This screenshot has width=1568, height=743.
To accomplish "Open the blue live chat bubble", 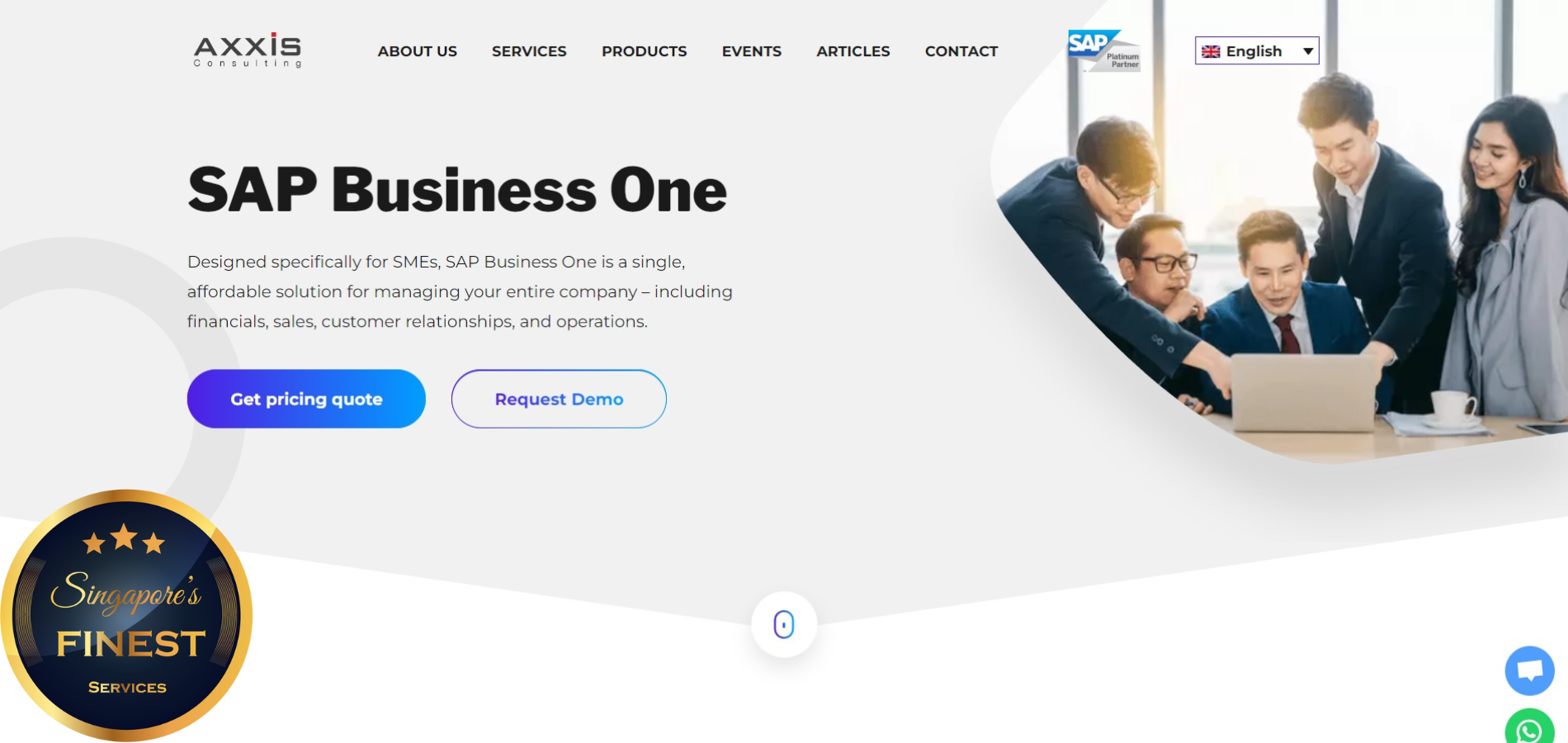I will point(1529,670).
